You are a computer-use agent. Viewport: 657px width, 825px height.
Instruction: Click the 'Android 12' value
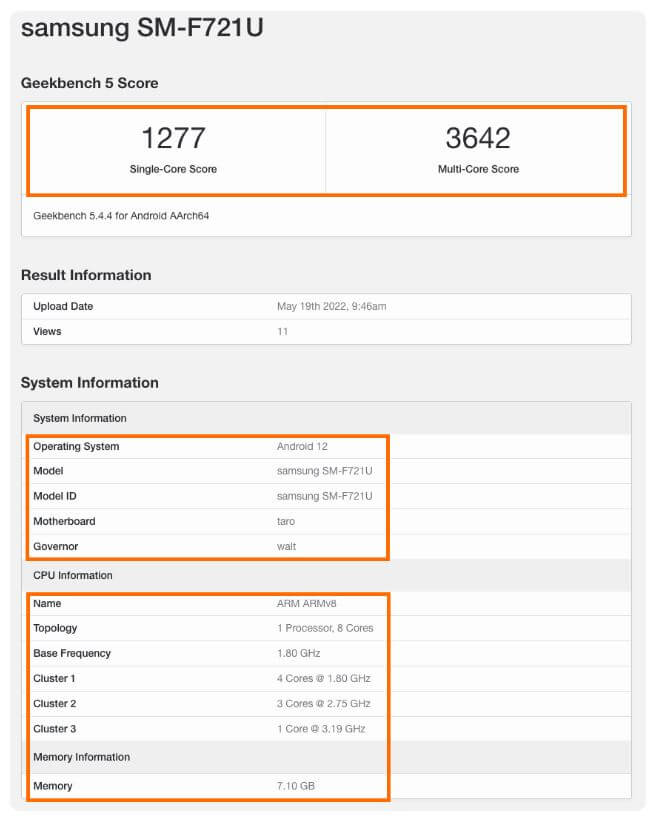click(302, 446)
